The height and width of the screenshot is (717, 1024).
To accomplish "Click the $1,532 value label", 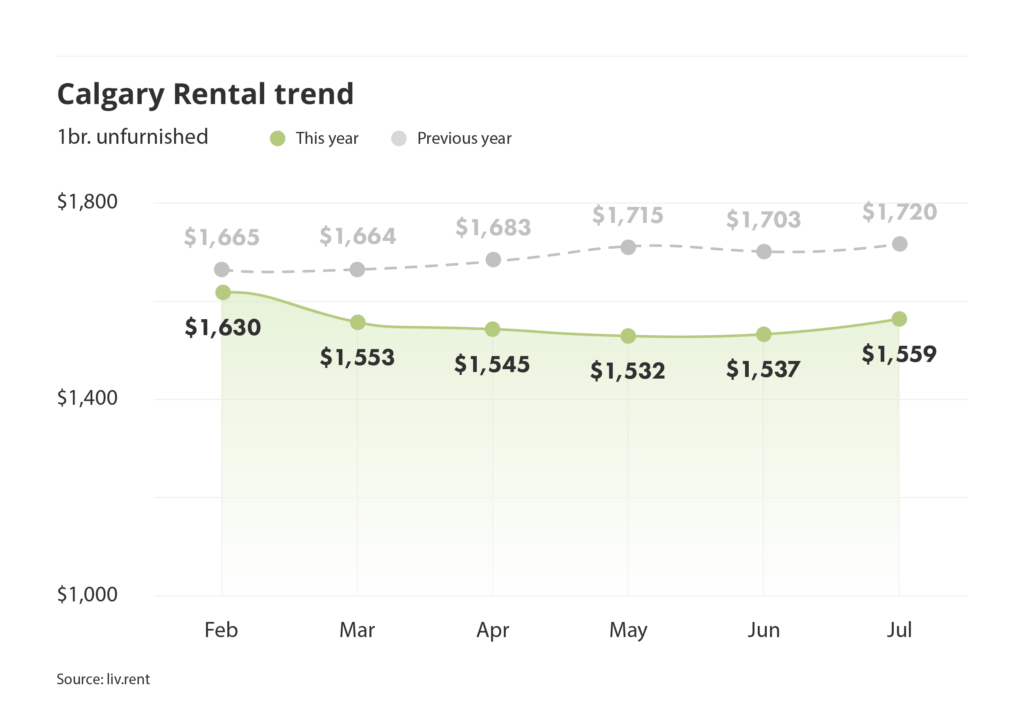I will click(x=628, y=371).
